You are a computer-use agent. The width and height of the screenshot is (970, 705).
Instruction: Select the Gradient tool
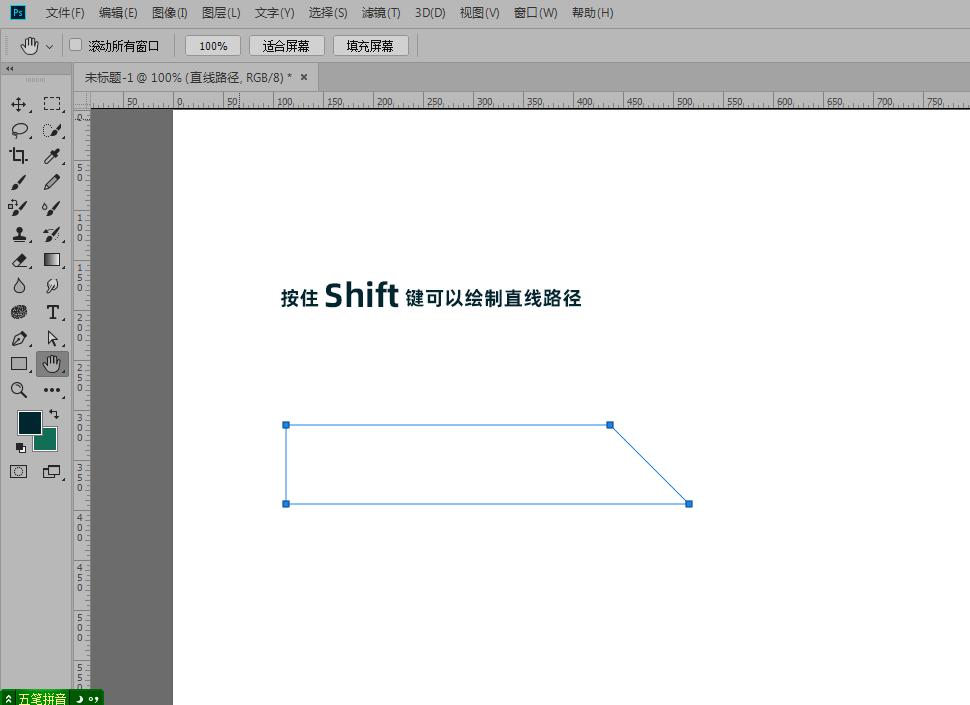pyautogui.click(x=52, y=260)
